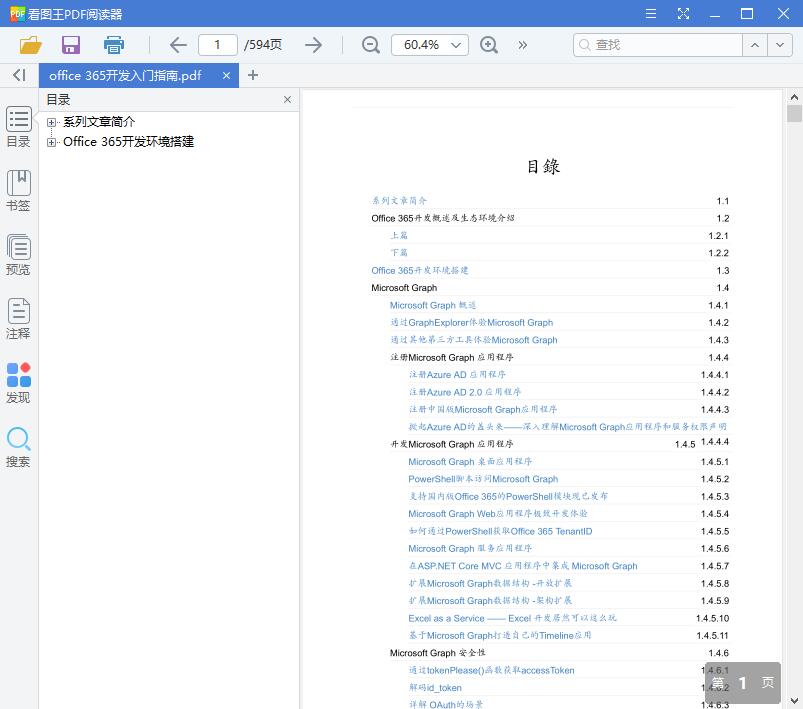Open a file using the folder icon

(29, 45)
